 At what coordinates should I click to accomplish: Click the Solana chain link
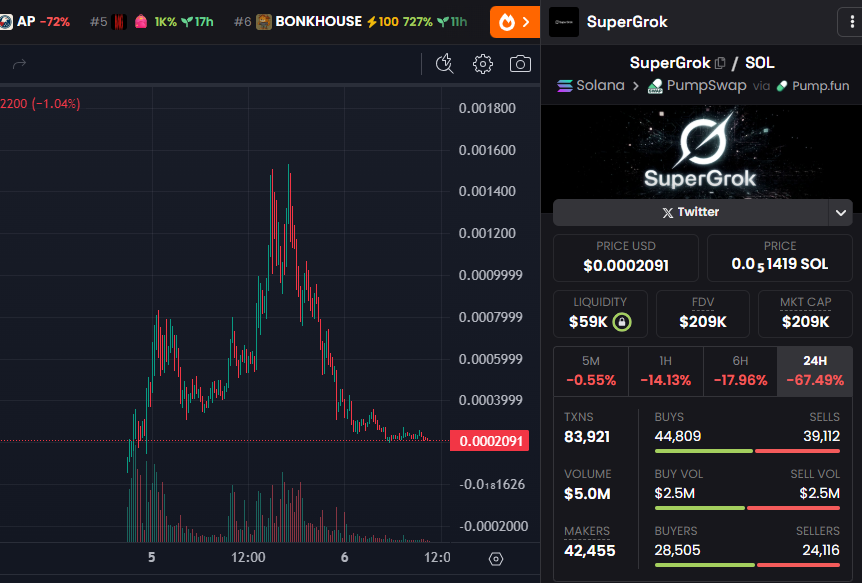[x=590, y=86]
